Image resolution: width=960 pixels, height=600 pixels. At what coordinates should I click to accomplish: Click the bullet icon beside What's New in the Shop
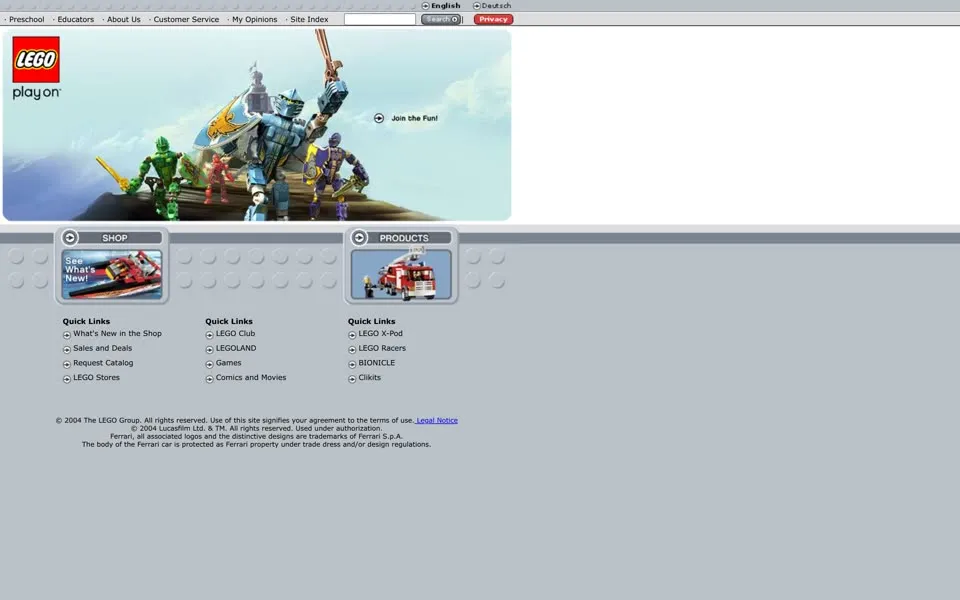67,335
